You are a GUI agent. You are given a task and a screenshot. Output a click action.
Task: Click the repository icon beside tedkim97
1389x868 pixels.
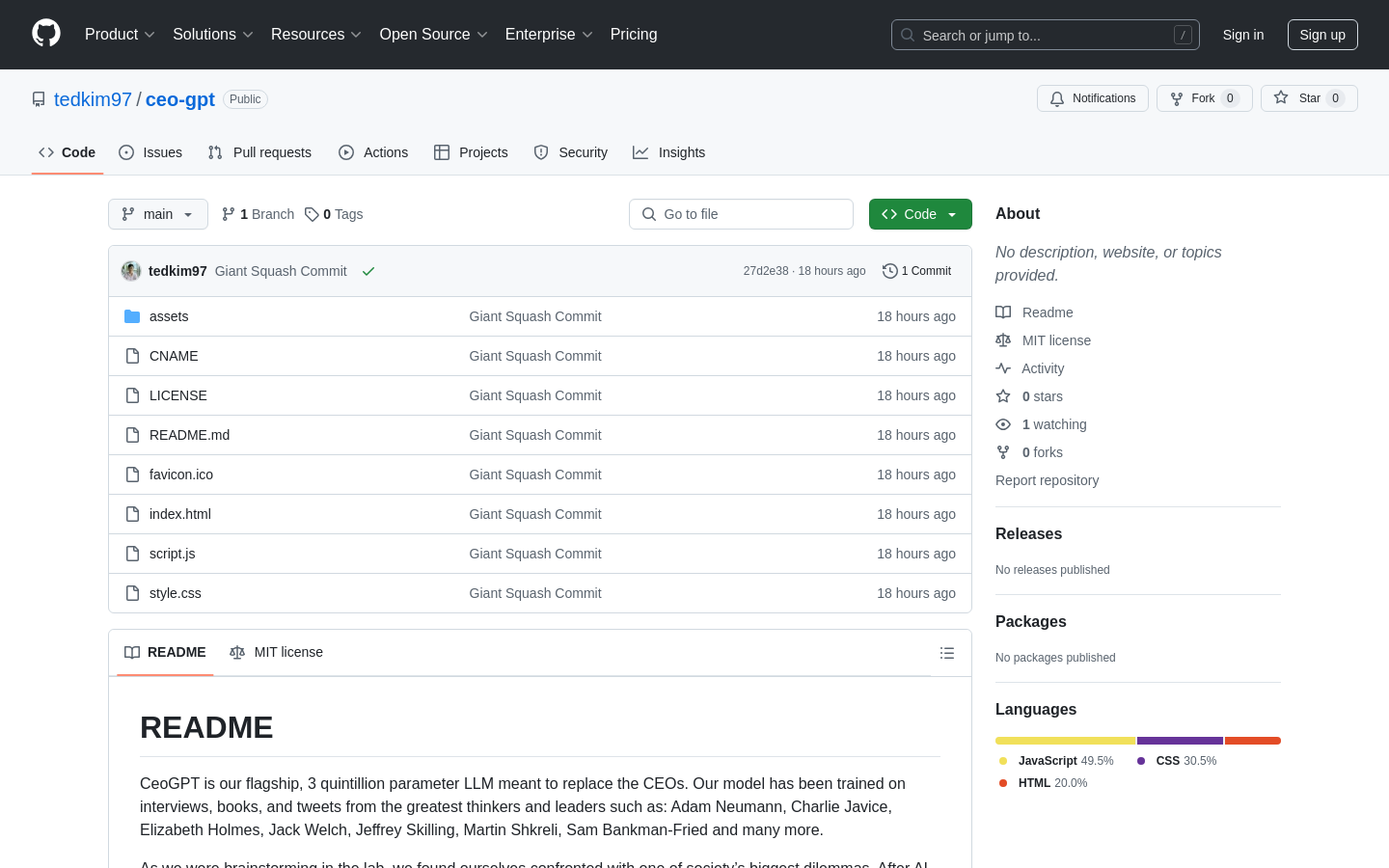tap(39, 99)
